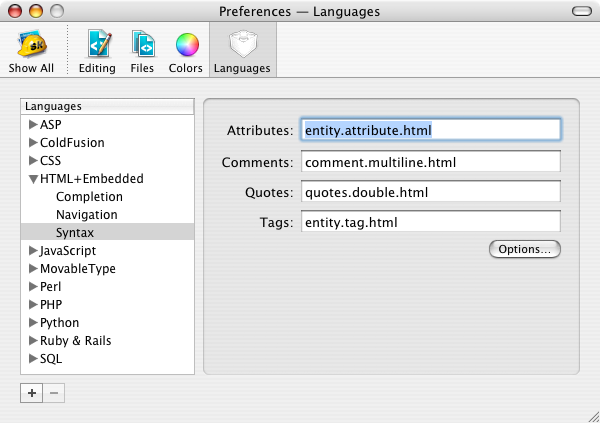Viewport: 600px width, 423px height.
Task: Expand the Ruby & Rails entry
Action: coord(33,341)
